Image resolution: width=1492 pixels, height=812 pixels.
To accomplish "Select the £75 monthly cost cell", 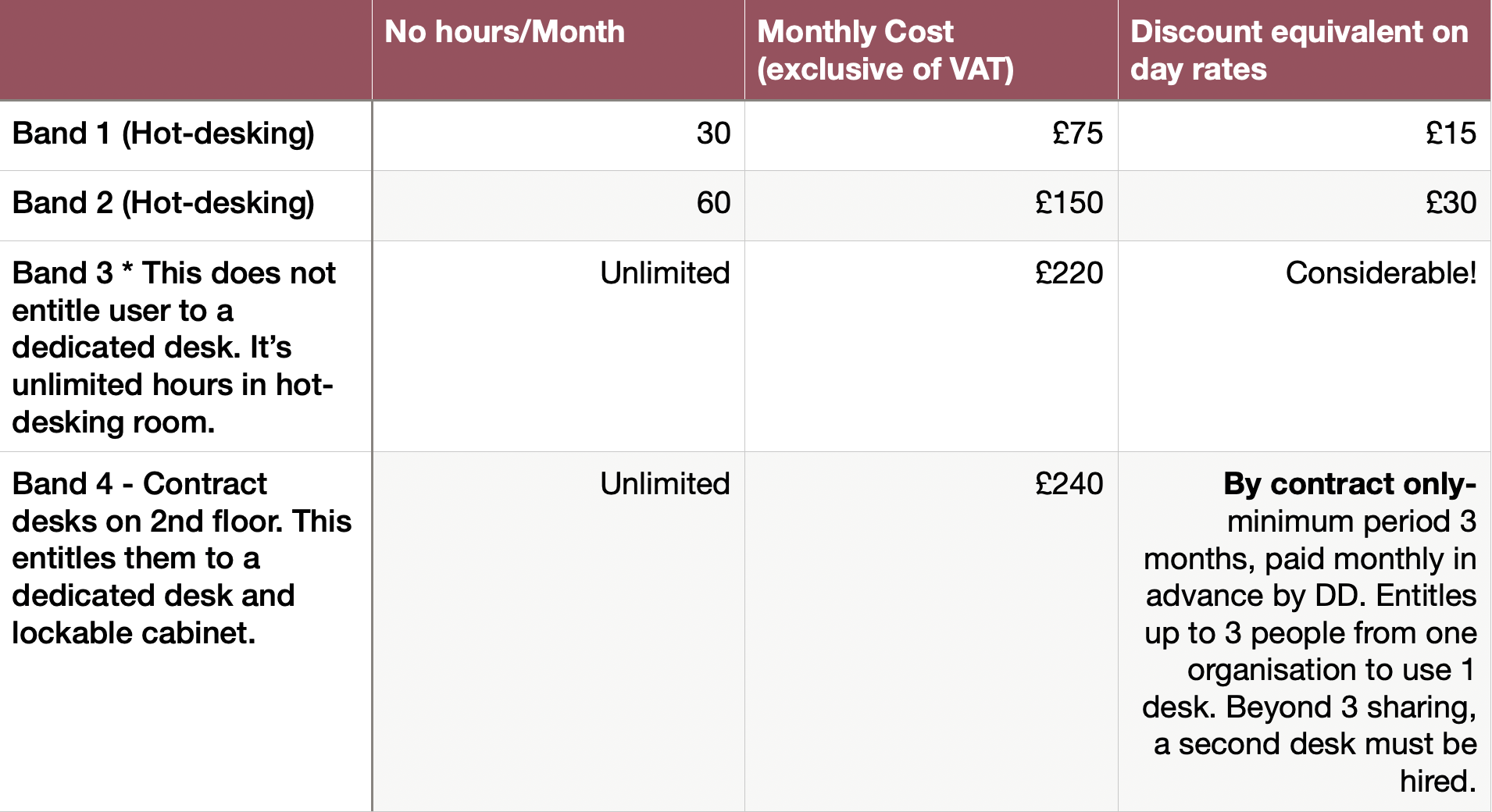I will pyautogui.click(x=1076, y=134).
